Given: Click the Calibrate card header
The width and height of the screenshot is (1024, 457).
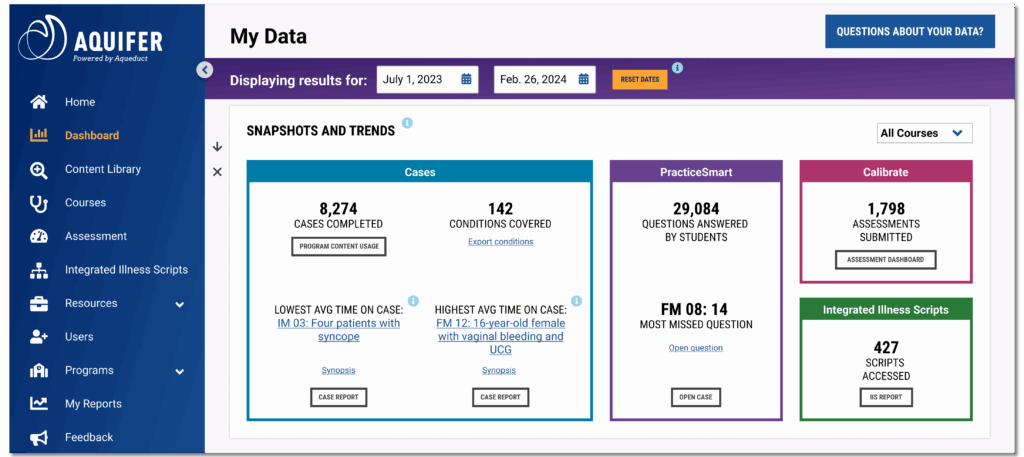Looking at the screenshot, I should [x=886, y=172].
